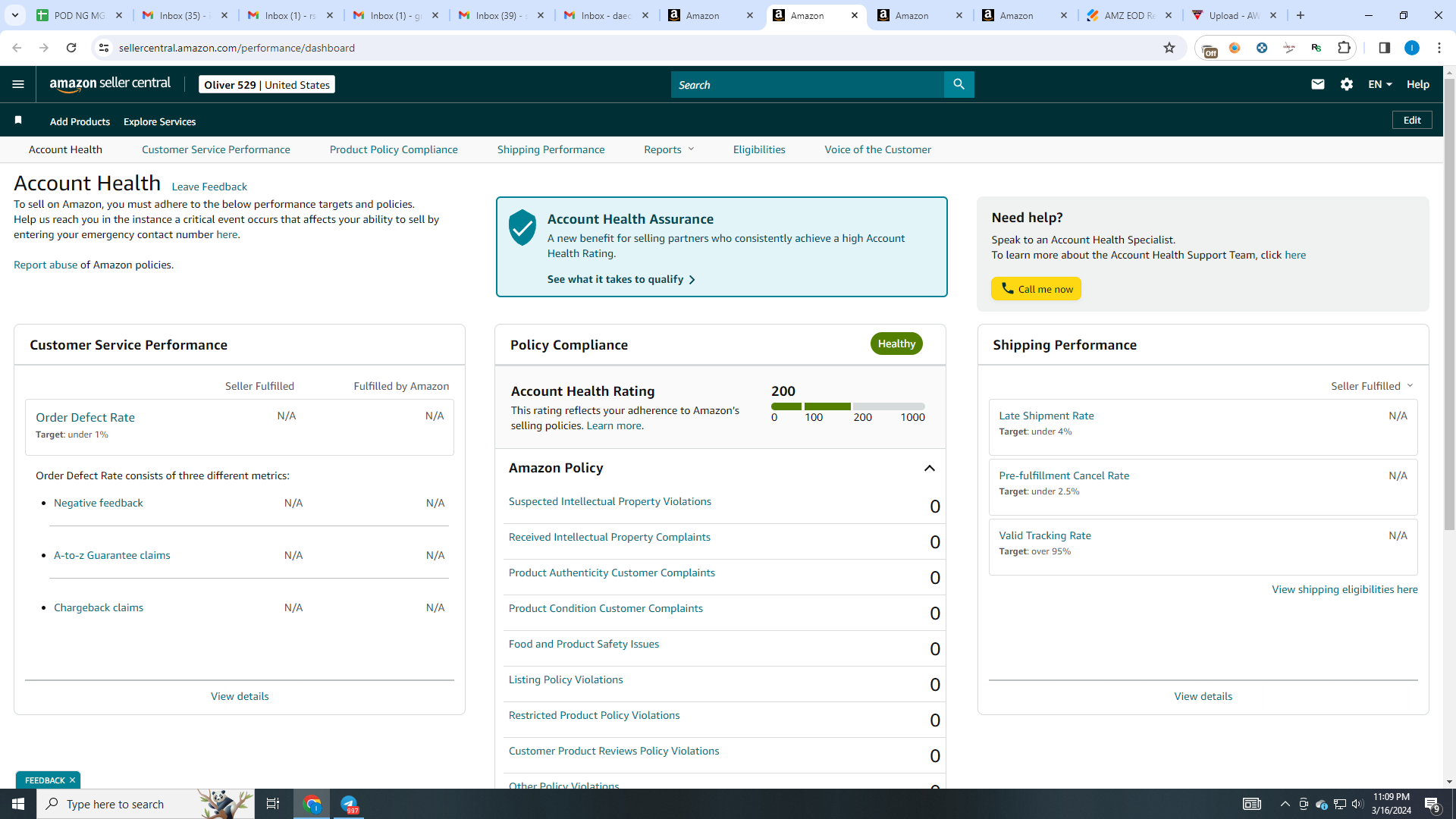1456x819 pixels.
Task: Click the Leave Feedback link
Action: [209, 187]
